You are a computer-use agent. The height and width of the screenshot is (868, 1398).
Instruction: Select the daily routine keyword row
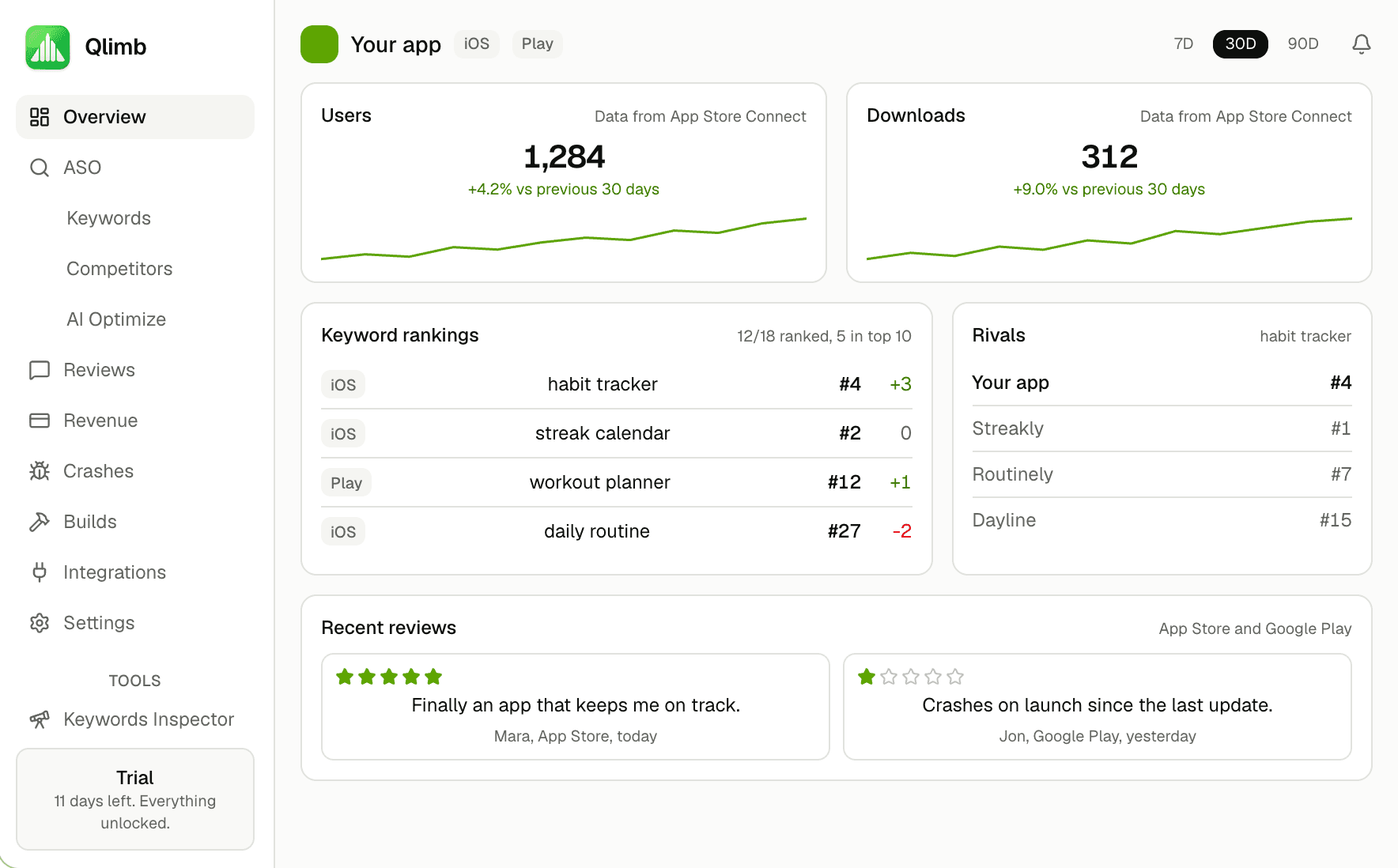click(x=617, y=531)
